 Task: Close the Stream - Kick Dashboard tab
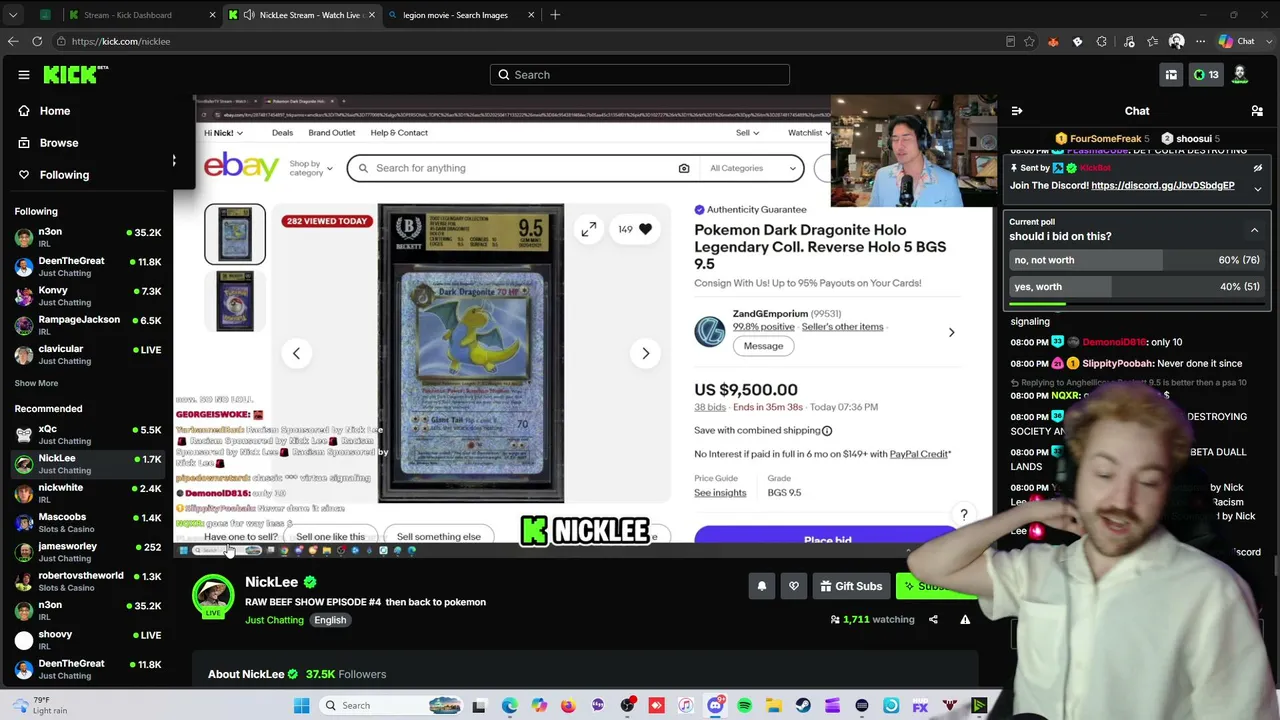[x=212, y=15]
